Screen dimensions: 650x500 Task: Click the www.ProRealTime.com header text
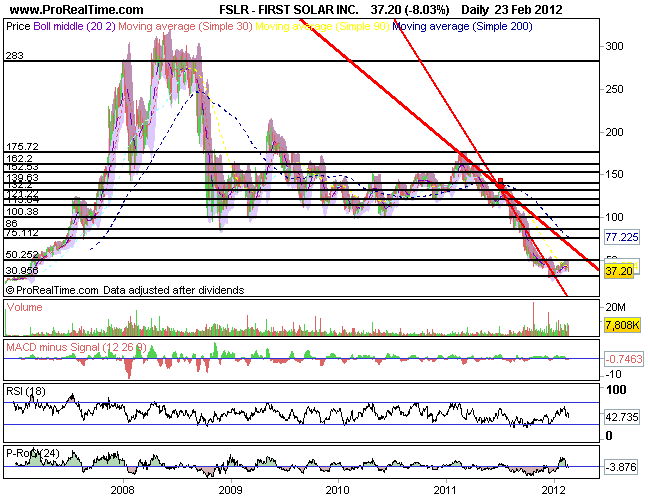[x=76, y=10]
